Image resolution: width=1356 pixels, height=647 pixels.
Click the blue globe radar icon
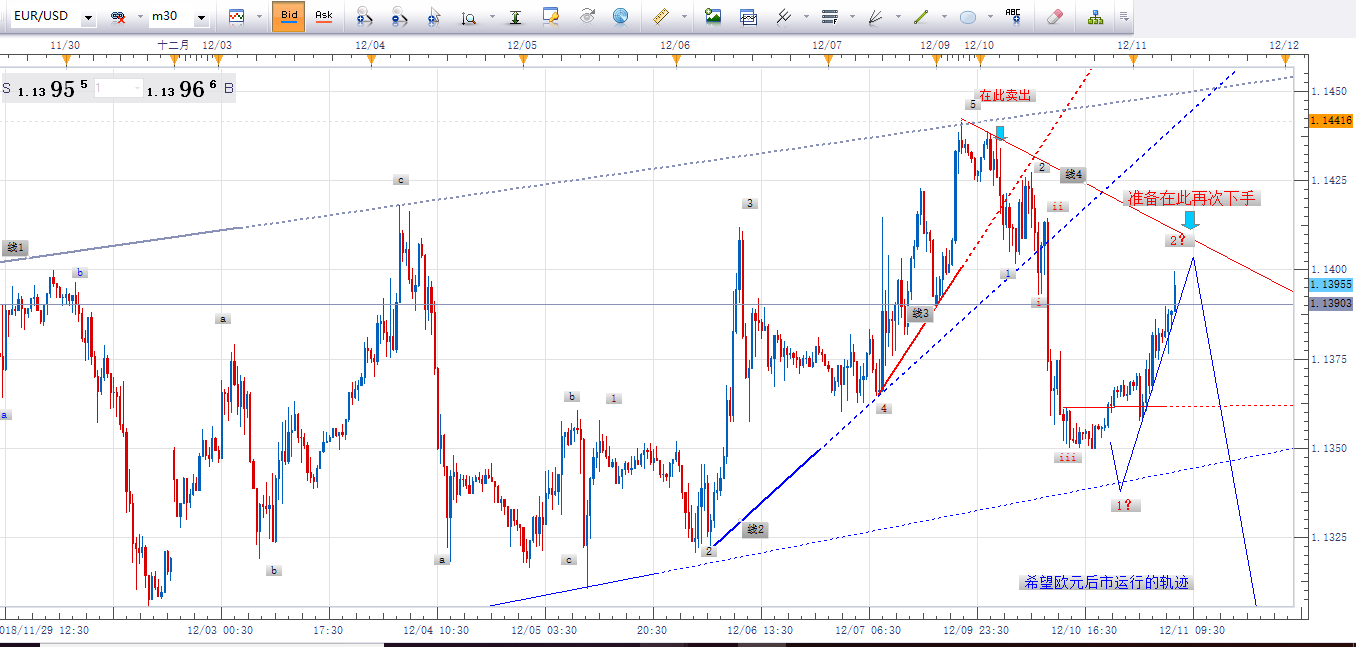(x=621, y=16)
